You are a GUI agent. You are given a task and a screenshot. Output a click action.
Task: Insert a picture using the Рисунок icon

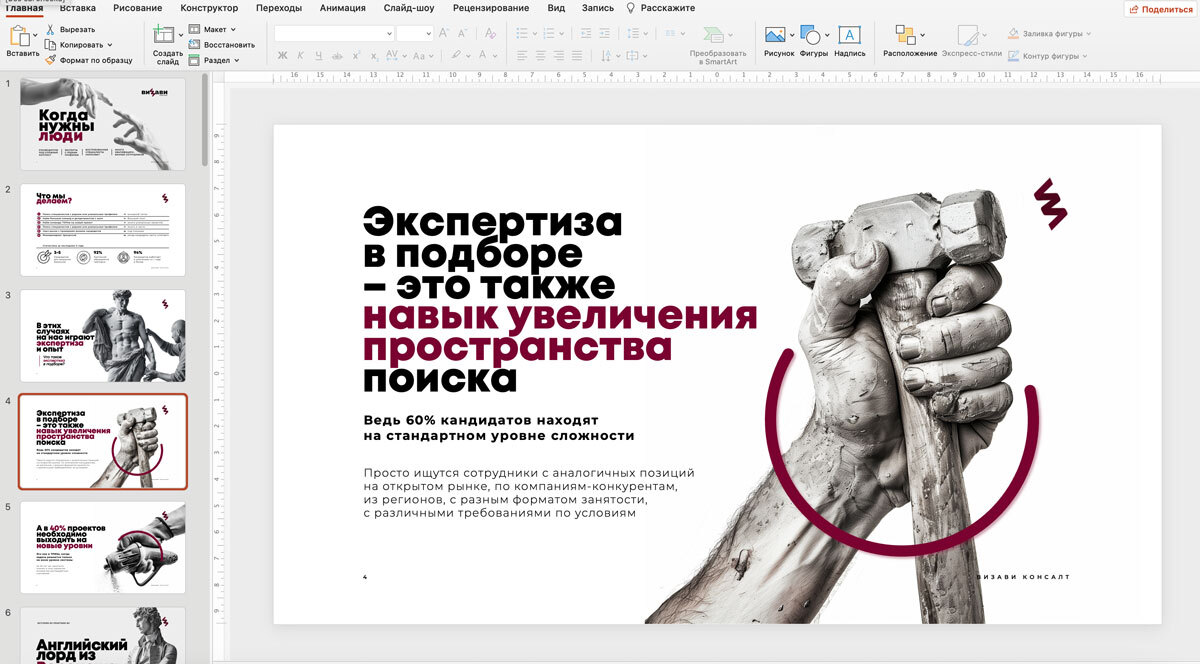point(774,36)
